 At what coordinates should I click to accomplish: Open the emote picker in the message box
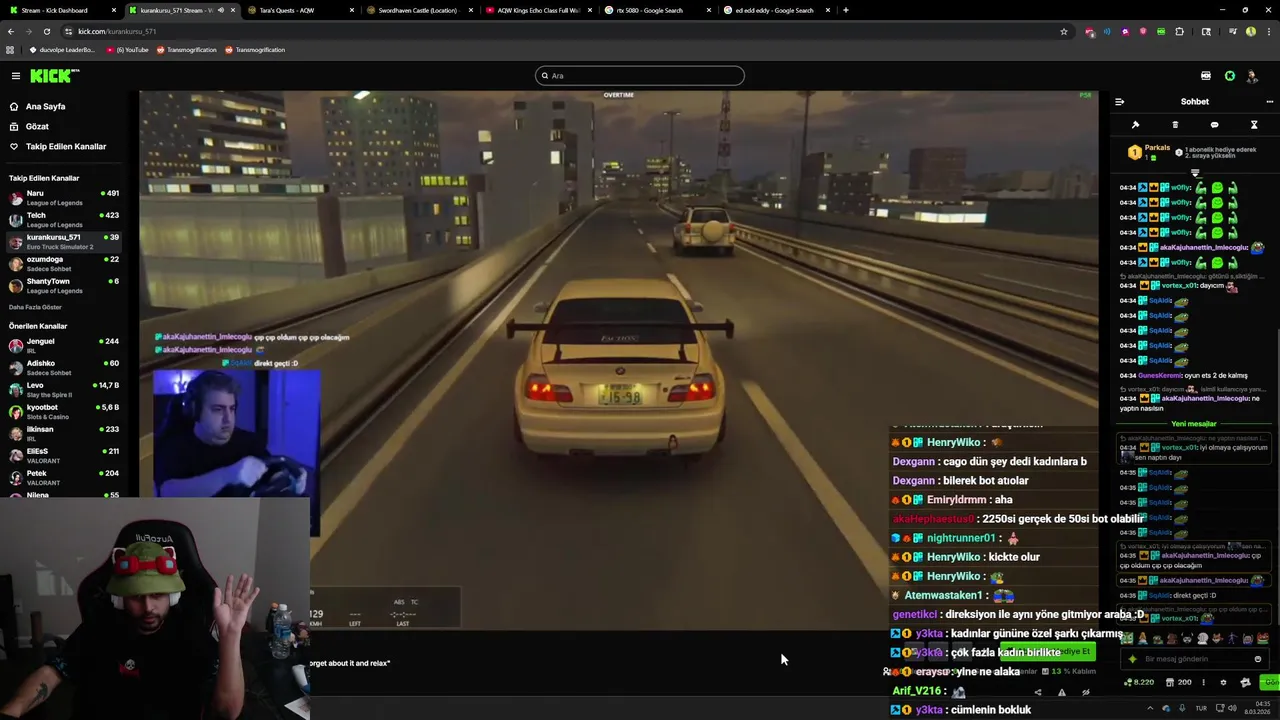(x=1257, y=659)
